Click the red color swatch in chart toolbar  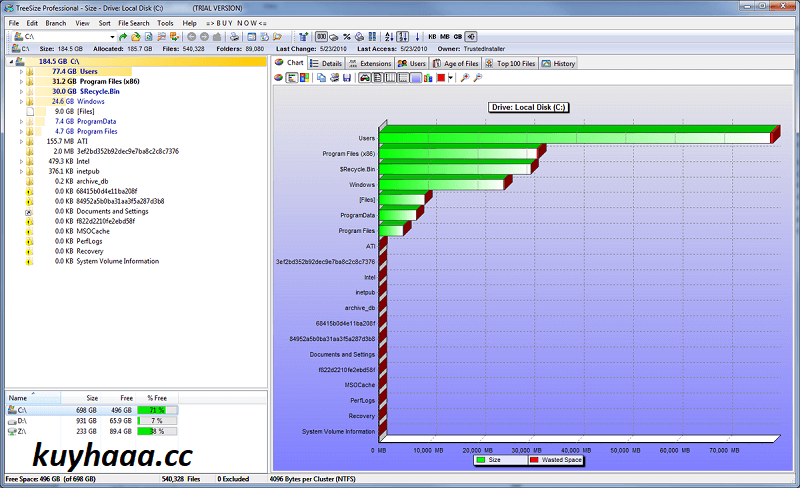(x=441, y=78)
